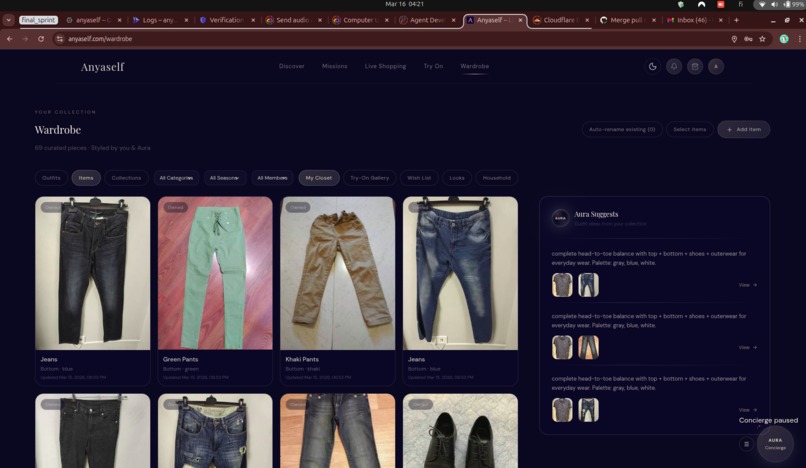Open Live Shopping in the navigation
806x468 pixels.
pyautogui.click(x=385, y=66)
